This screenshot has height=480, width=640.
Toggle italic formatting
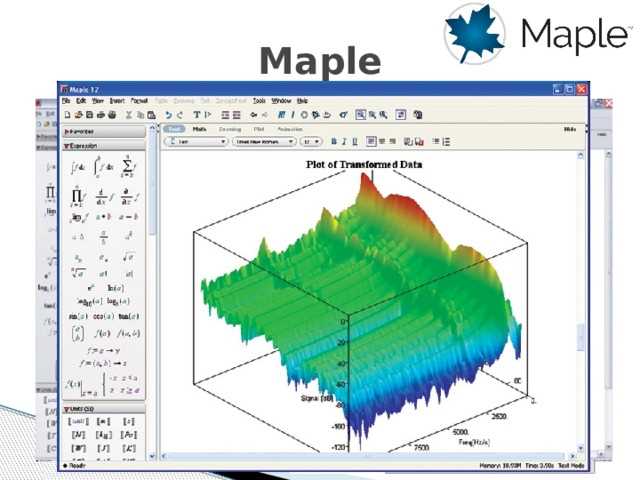click(344, 142)
